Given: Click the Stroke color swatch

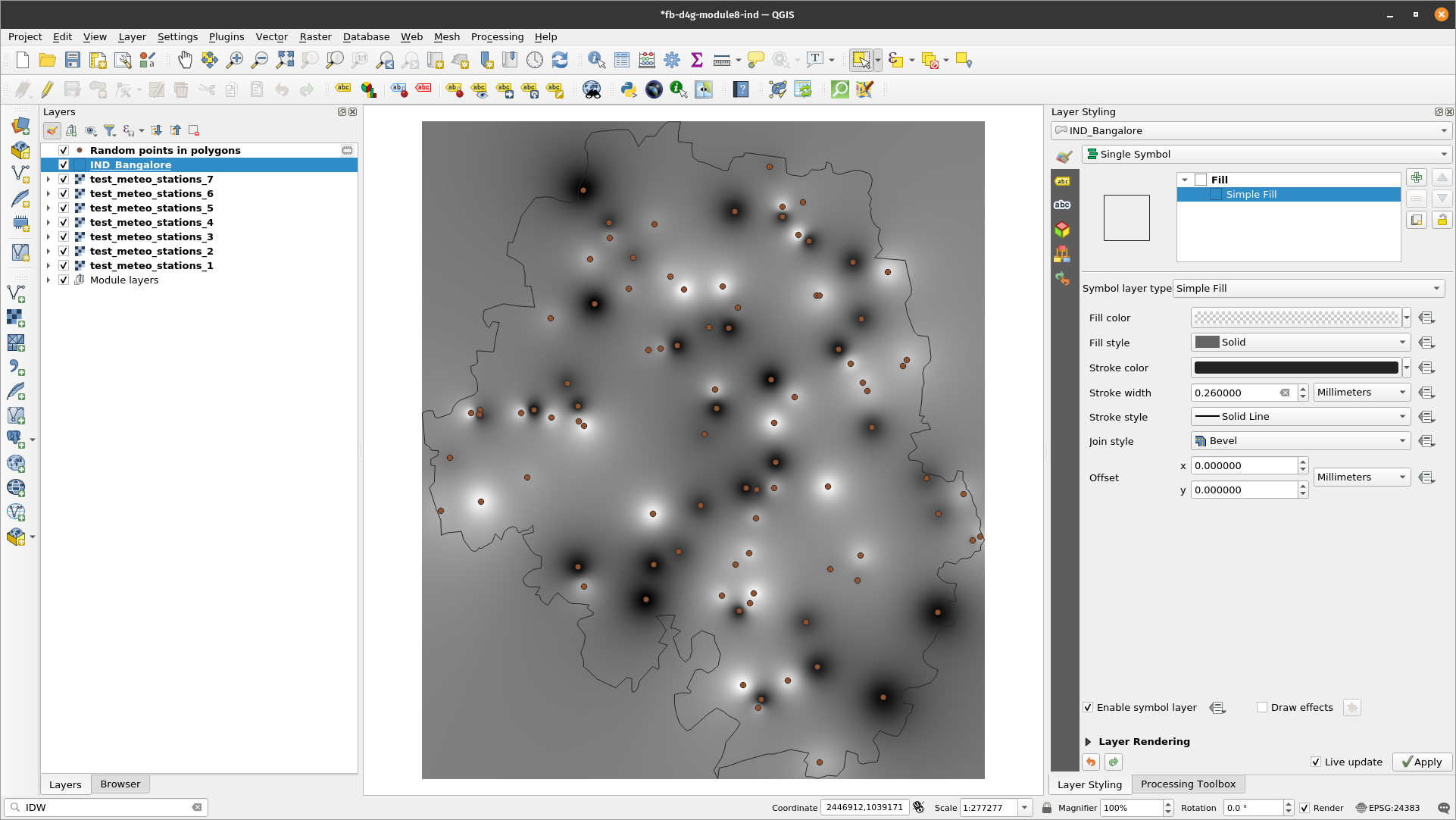Looking at the screenshot, I should tap(1296, 367).
